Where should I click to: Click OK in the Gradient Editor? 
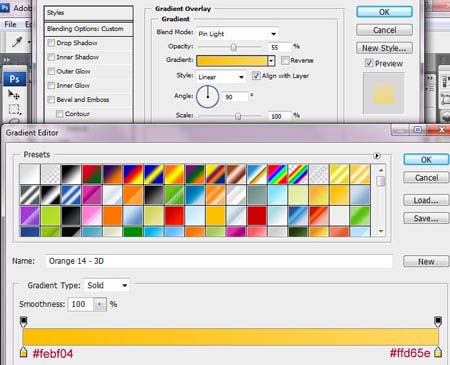[x=426, y=159]
